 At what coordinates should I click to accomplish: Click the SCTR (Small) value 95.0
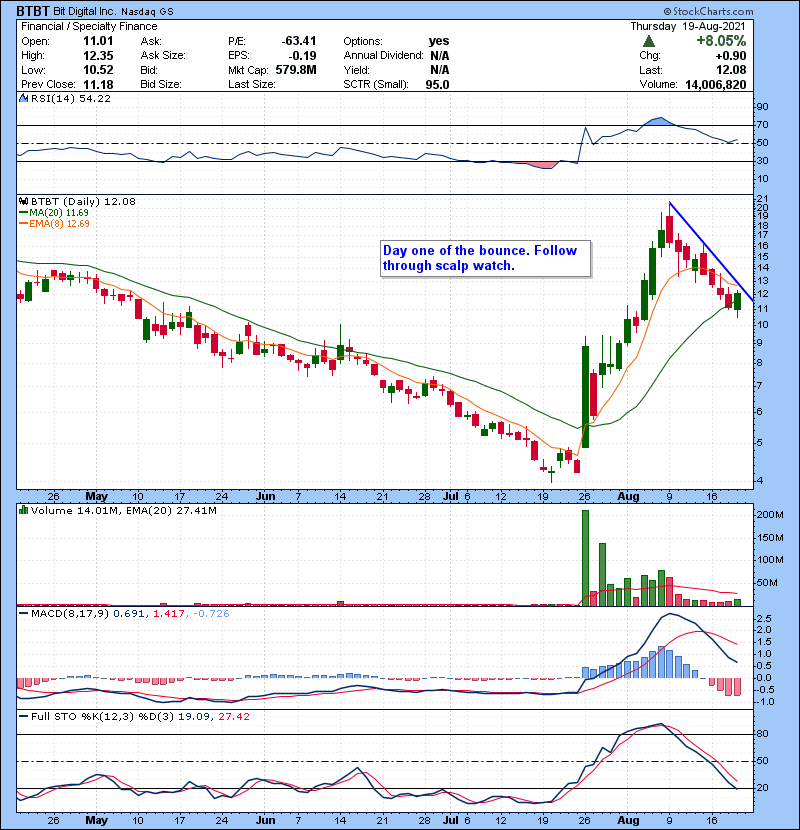[437, 85]
